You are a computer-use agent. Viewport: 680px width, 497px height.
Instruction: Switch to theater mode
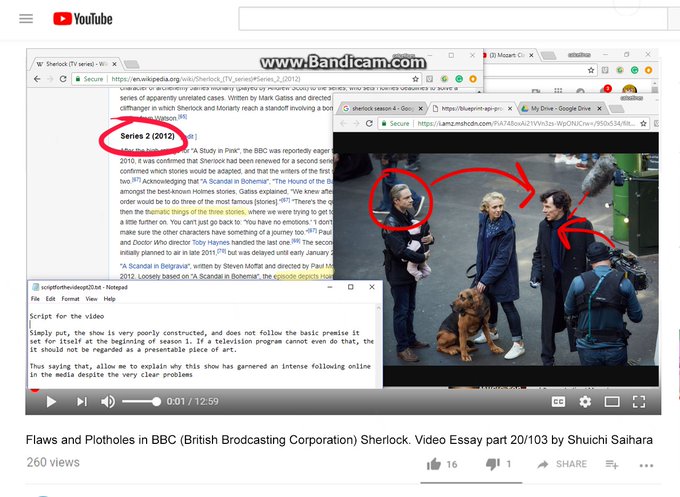(612, 402)
